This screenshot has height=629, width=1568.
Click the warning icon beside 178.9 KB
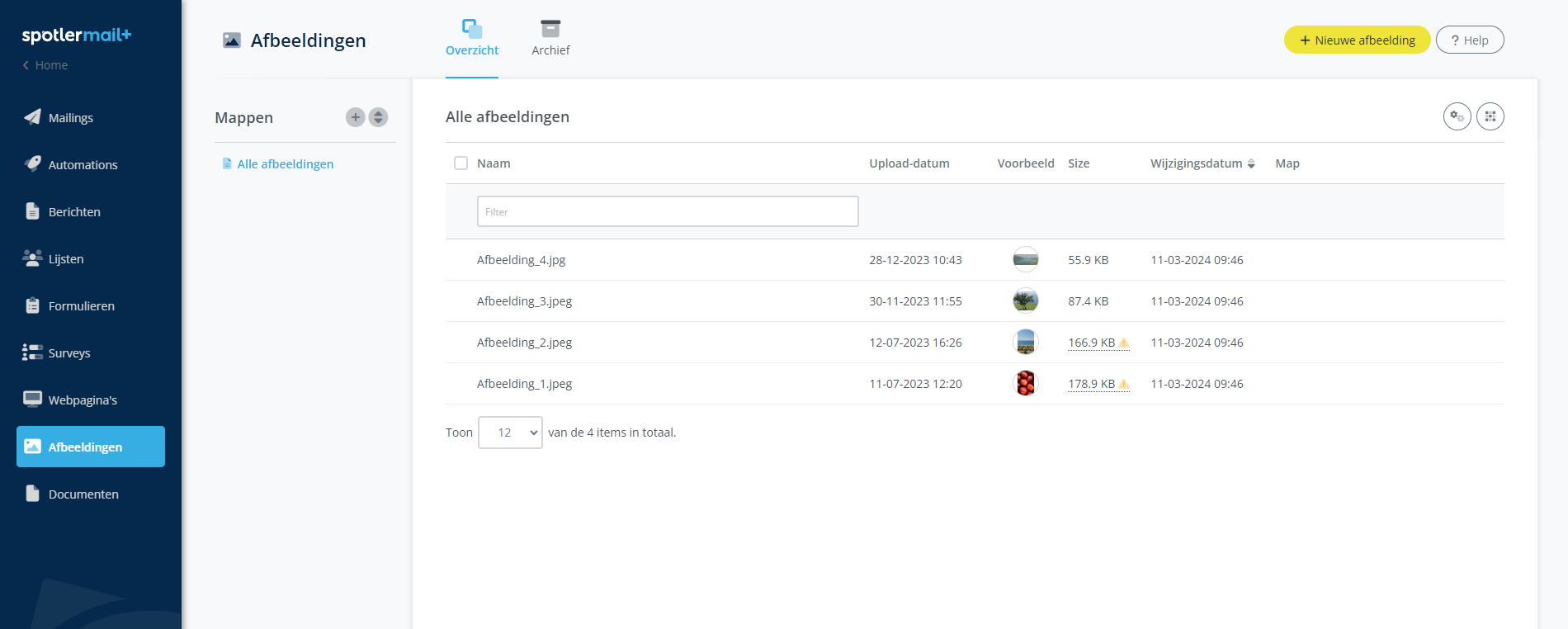1123,384
